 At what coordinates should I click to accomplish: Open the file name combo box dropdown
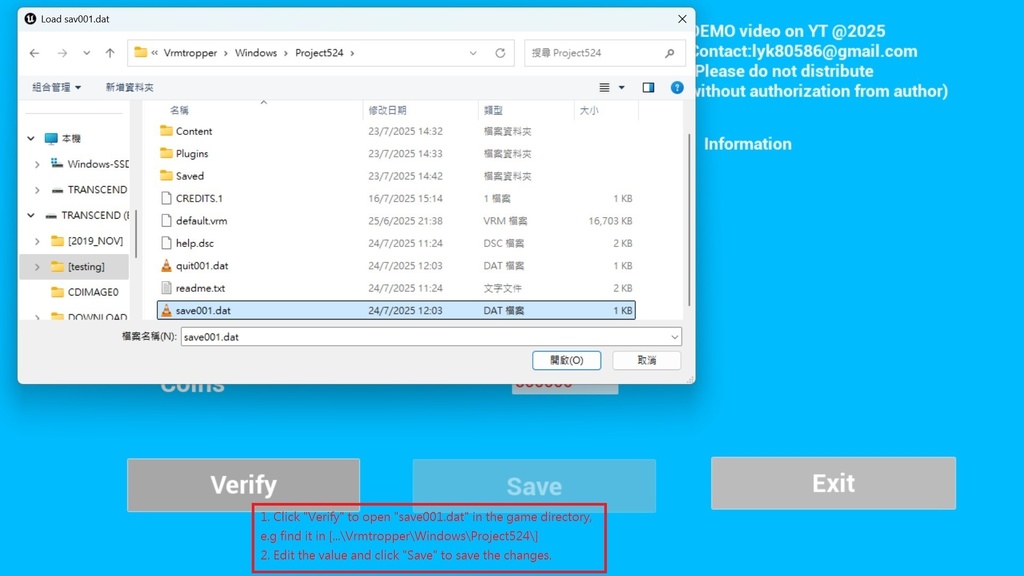tap(675, 337)
